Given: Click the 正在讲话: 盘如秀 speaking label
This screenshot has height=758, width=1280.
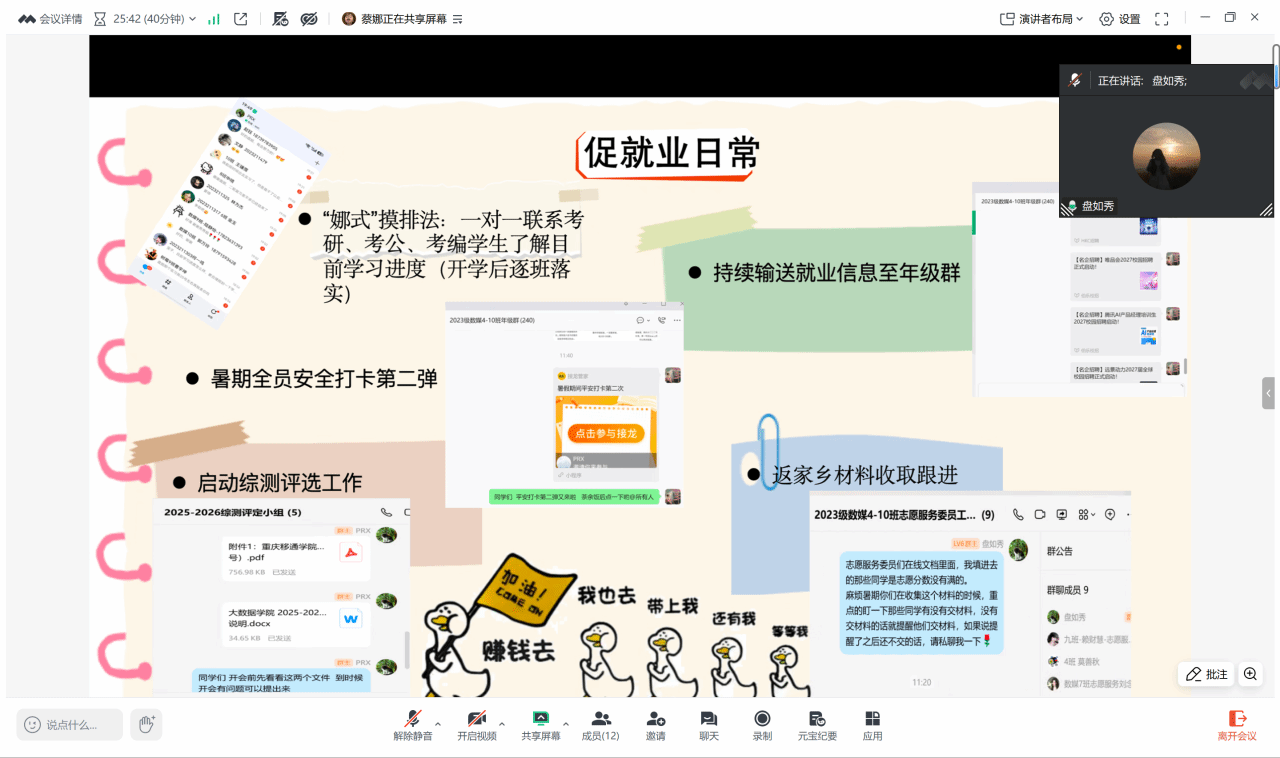Looking at the screenshot, I should (1142, 81).
